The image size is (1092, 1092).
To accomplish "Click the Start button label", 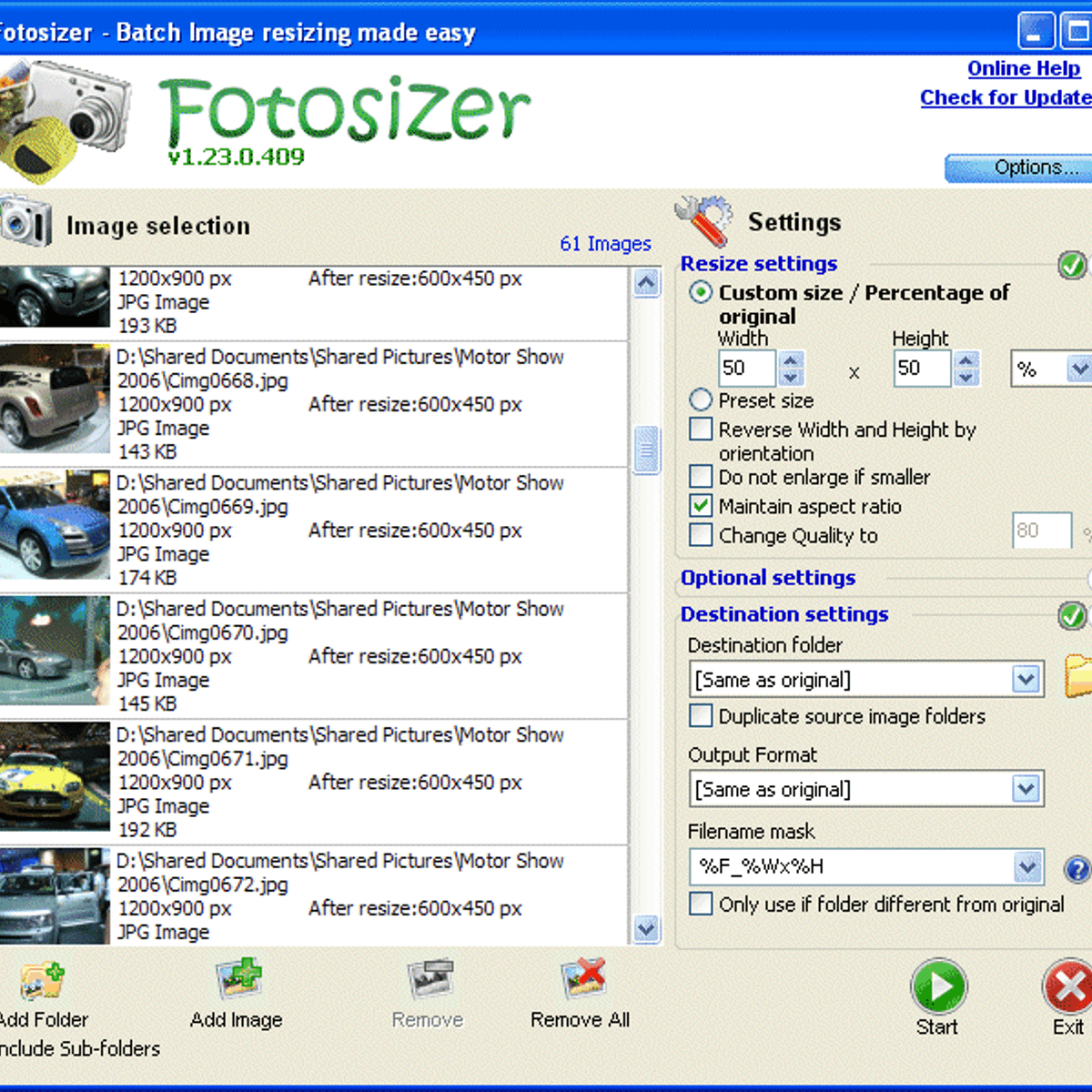I will pyautogui.click(x=937, y=1027).
